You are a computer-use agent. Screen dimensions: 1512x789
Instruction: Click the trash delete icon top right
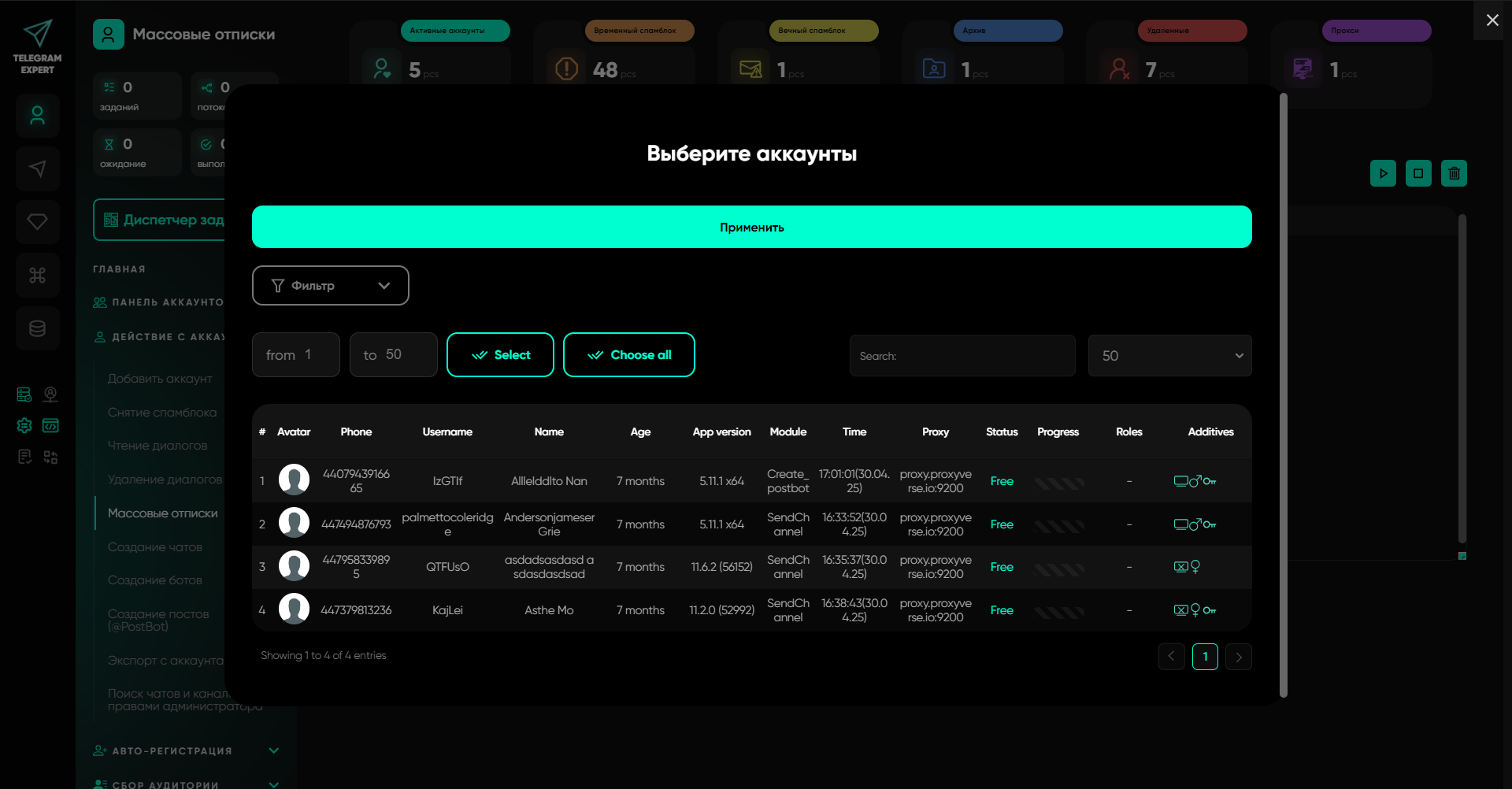coord(1454,173)
